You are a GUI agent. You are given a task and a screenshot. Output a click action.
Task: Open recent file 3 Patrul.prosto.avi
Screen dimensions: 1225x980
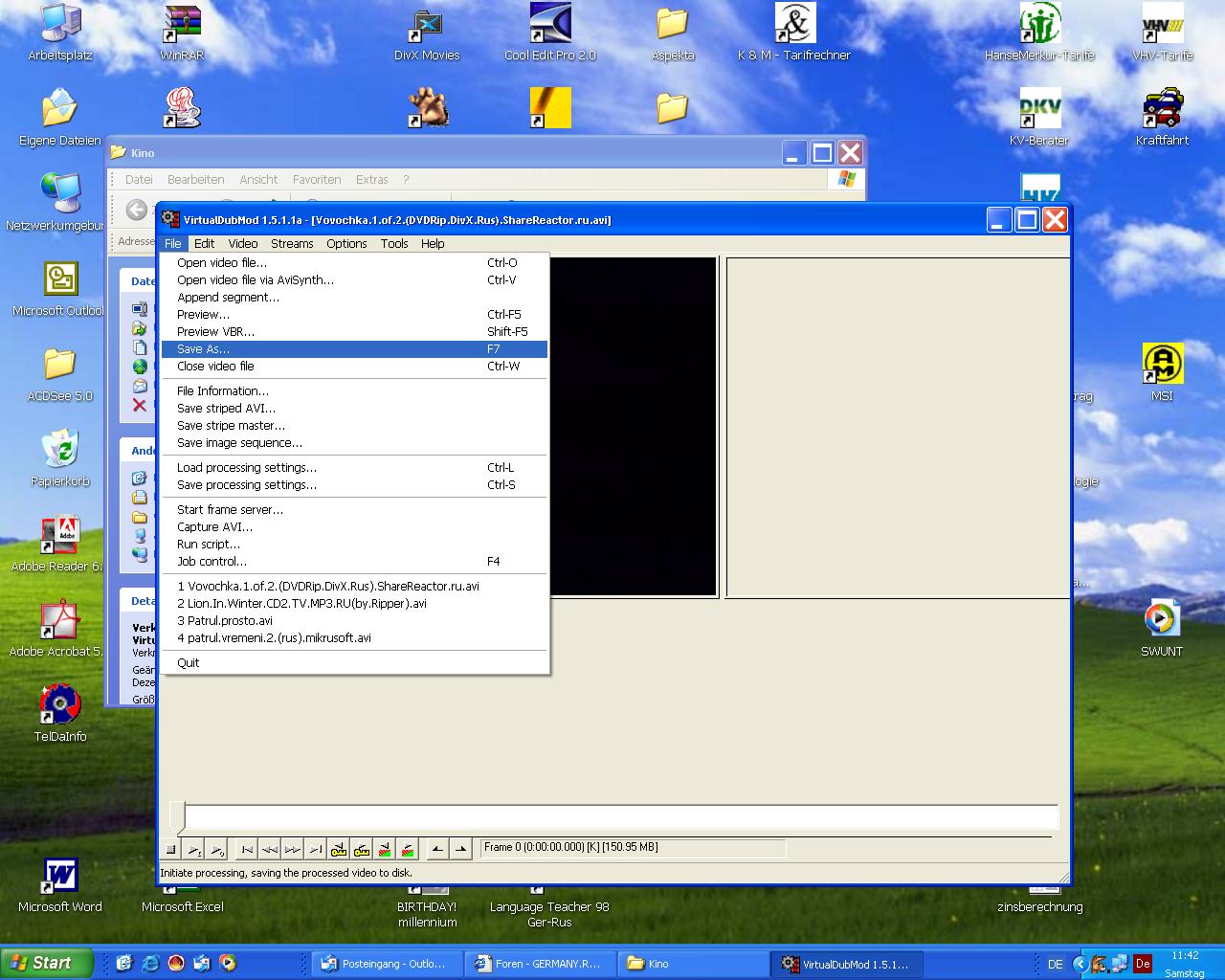(x=354, y=621)
